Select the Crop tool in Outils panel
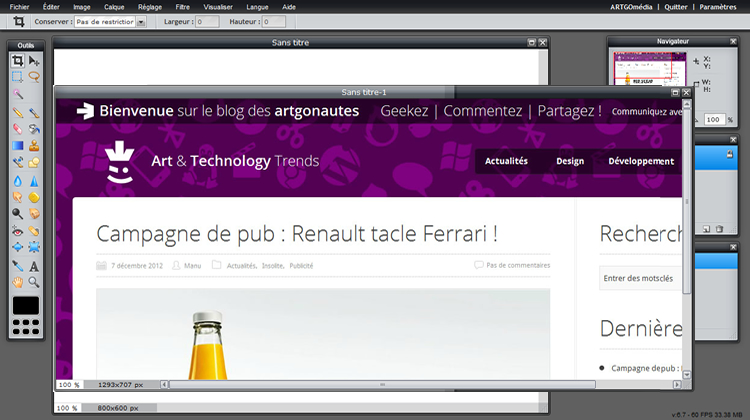Viewport: 750px width, 420px height. click(18, 61)
